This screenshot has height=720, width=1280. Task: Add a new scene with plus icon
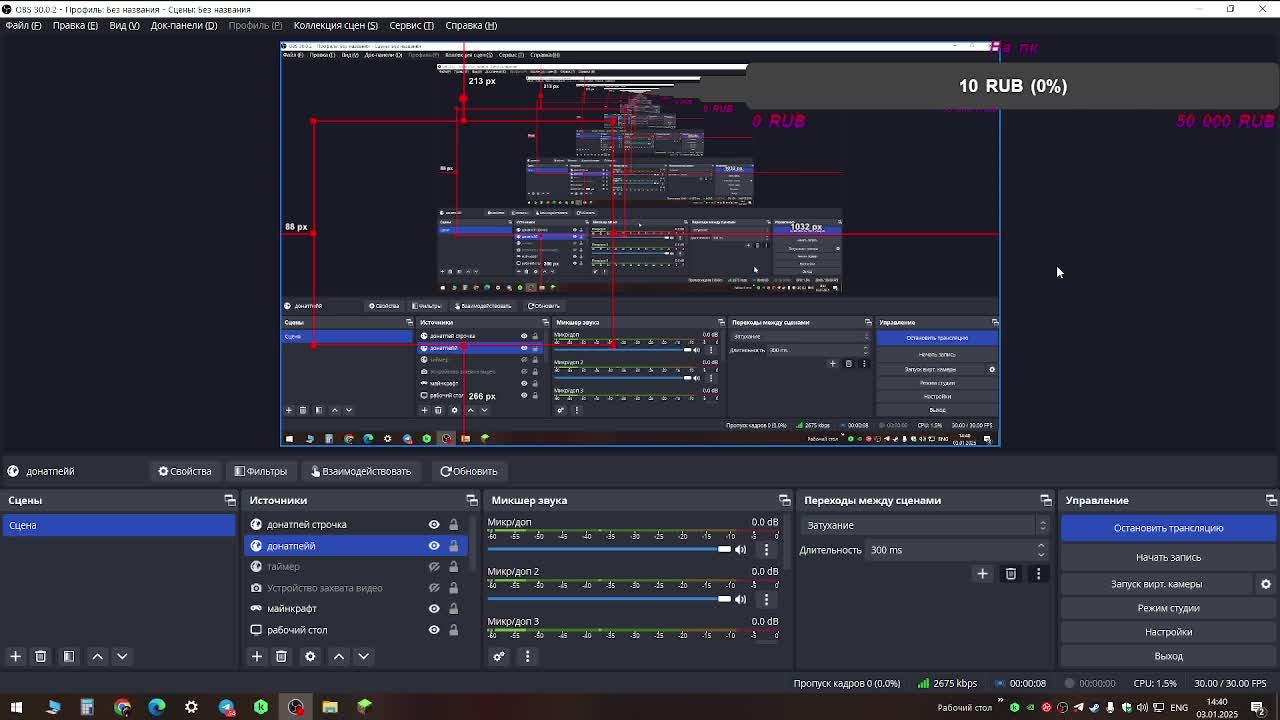pos(15,656)
